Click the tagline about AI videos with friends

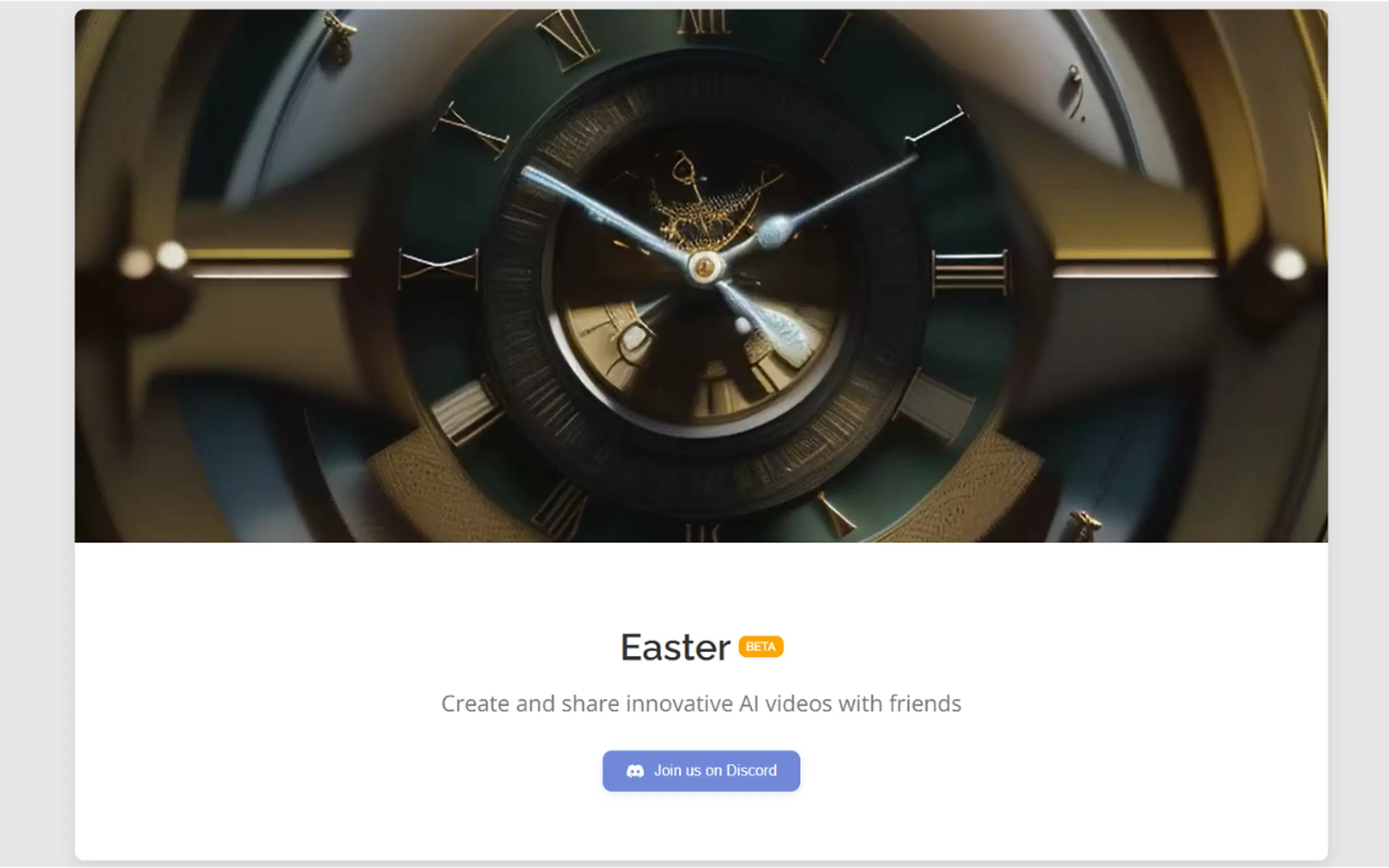(701, 703)
